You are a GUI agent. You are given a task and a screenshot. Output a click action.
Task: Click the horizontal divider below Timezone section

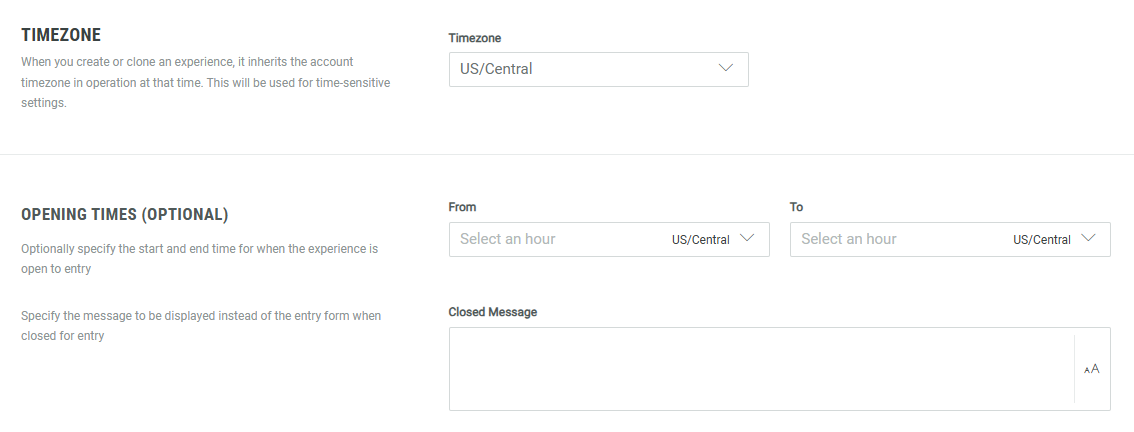pyautogui.click(x=567, y=155)
